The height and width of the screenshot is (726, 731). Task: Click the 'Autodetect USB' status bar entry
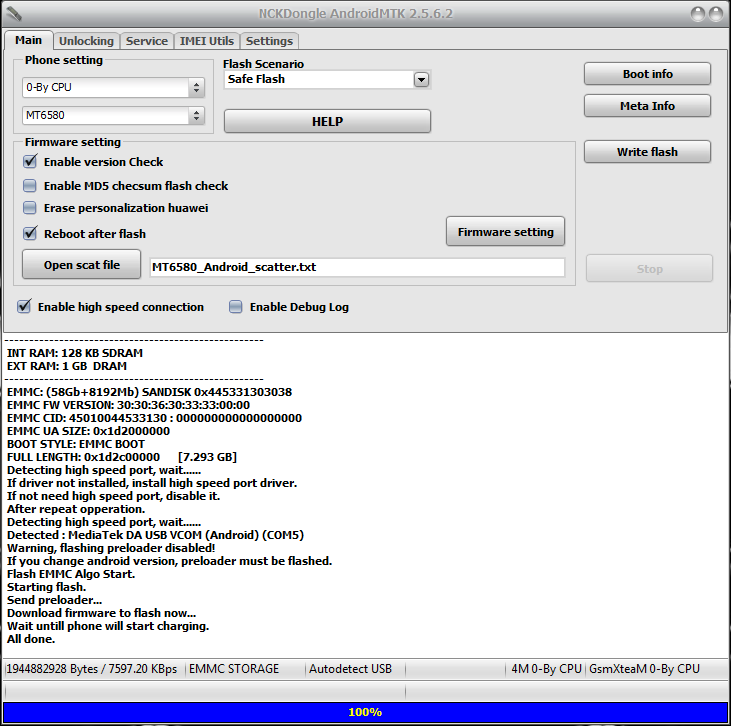click(x=350, y=669)
